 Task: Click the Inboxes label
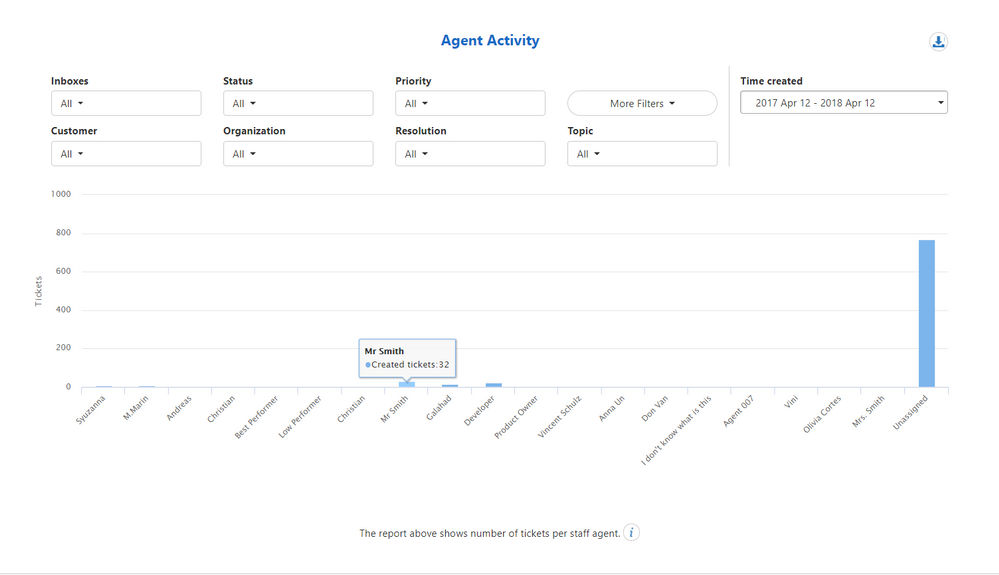(x=69, y=81)
